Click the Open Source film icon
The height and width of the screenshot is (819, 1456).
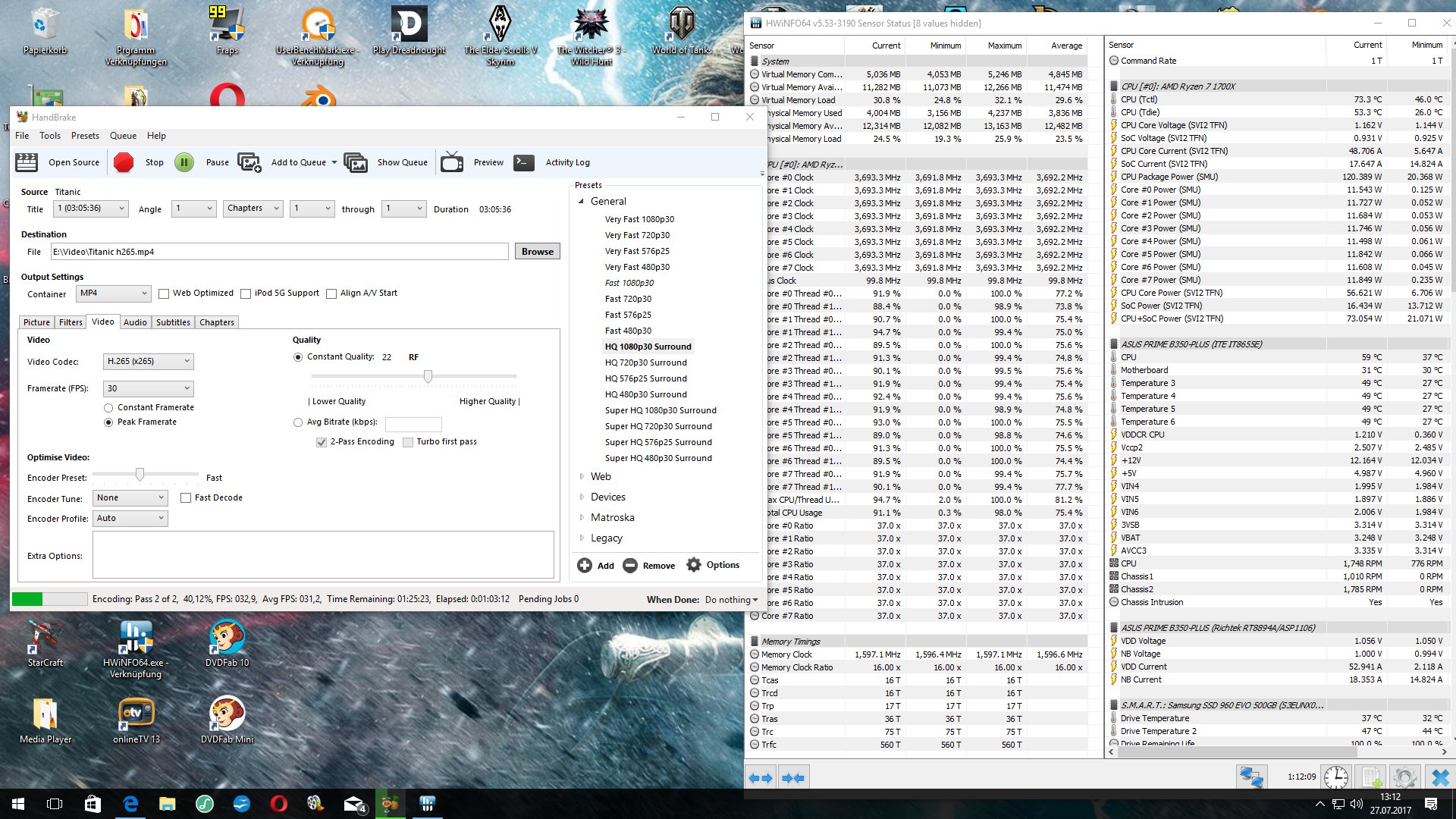click(27, 162)
